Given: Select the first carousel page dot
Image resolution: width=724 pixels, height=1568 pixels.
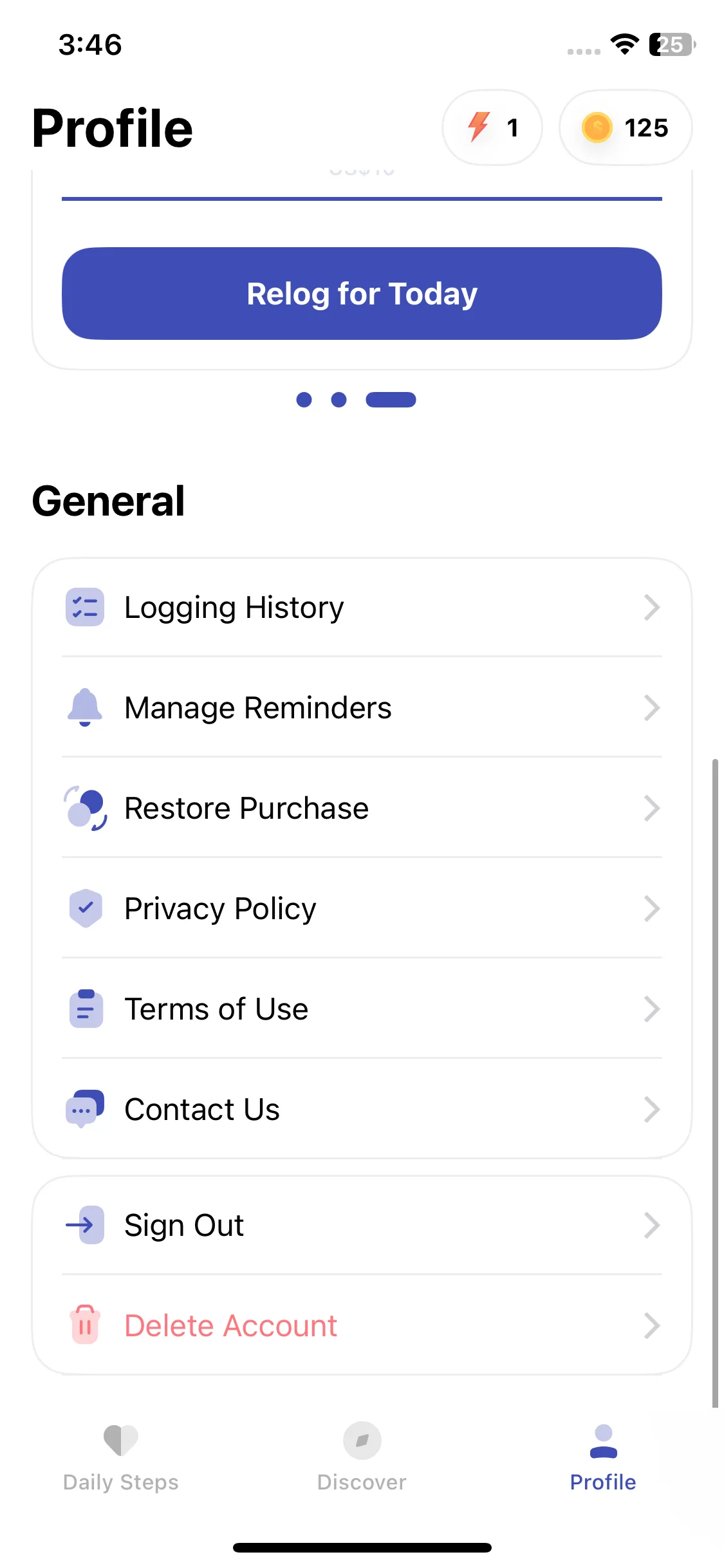Looking at the screenshot, I should pyautogui.click(x=304, y=400).
